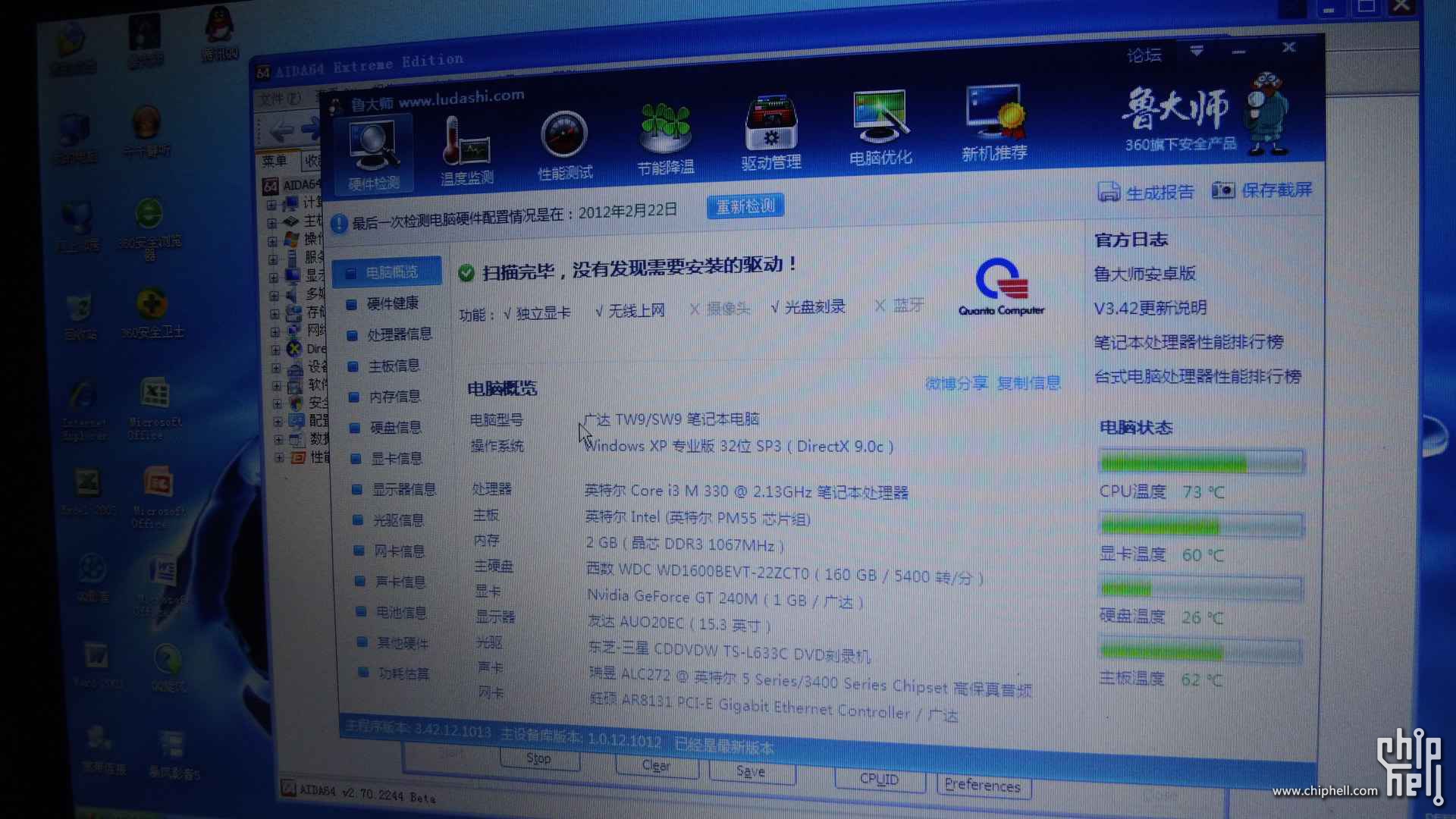Open 台式电脑处理器性能排行榜 link
Screen dimensions: 1456x819
[x=1197, y=376]
